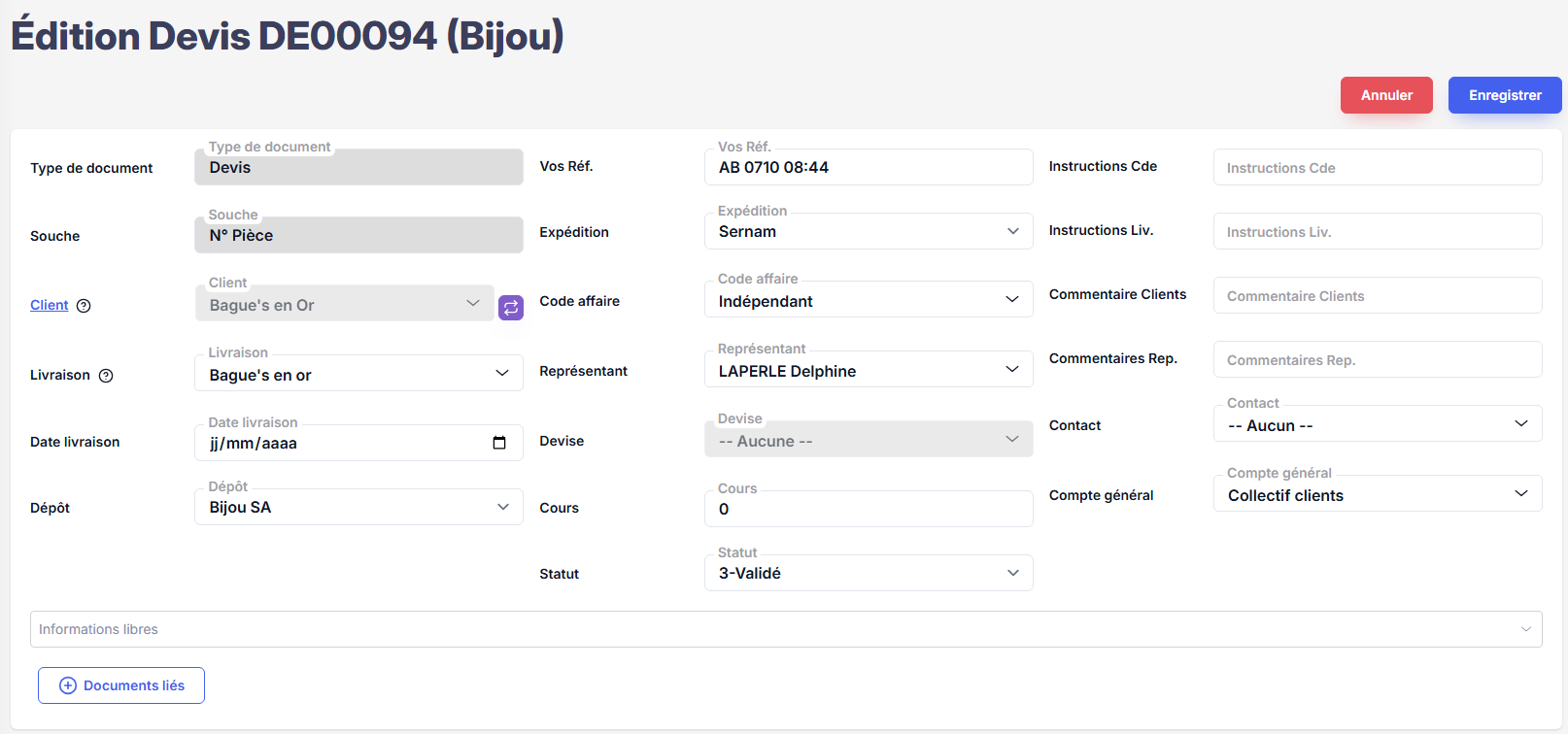The image size is (1568, 734).
Task: Save with the Enregistrer button
Action: click(x=1504, y=95)
